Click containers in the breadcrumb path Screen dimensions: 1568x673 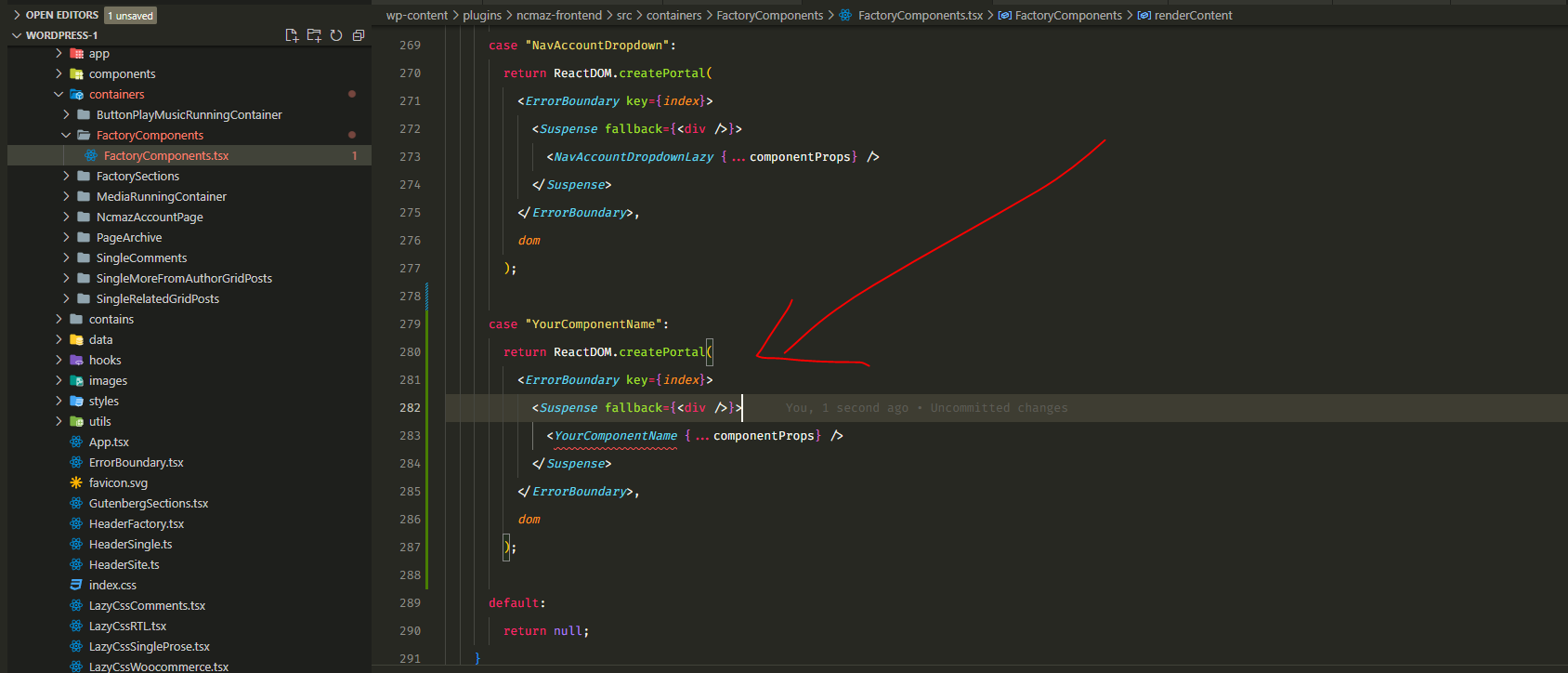pos(674,16)
